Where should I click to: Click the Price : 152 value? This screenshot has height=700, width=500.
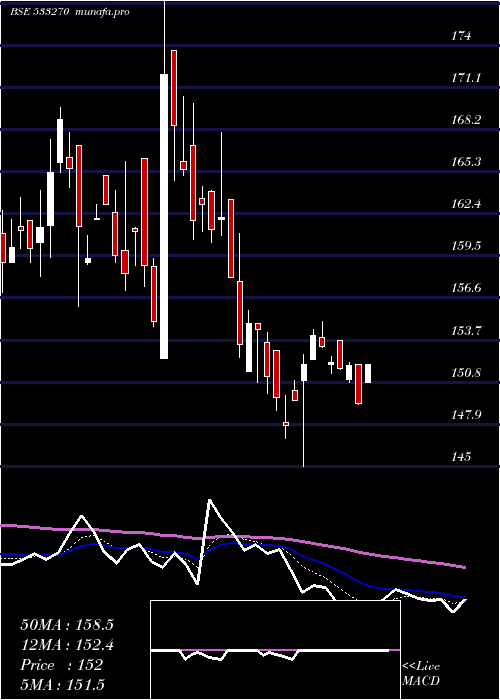click(x=62, y=665)
